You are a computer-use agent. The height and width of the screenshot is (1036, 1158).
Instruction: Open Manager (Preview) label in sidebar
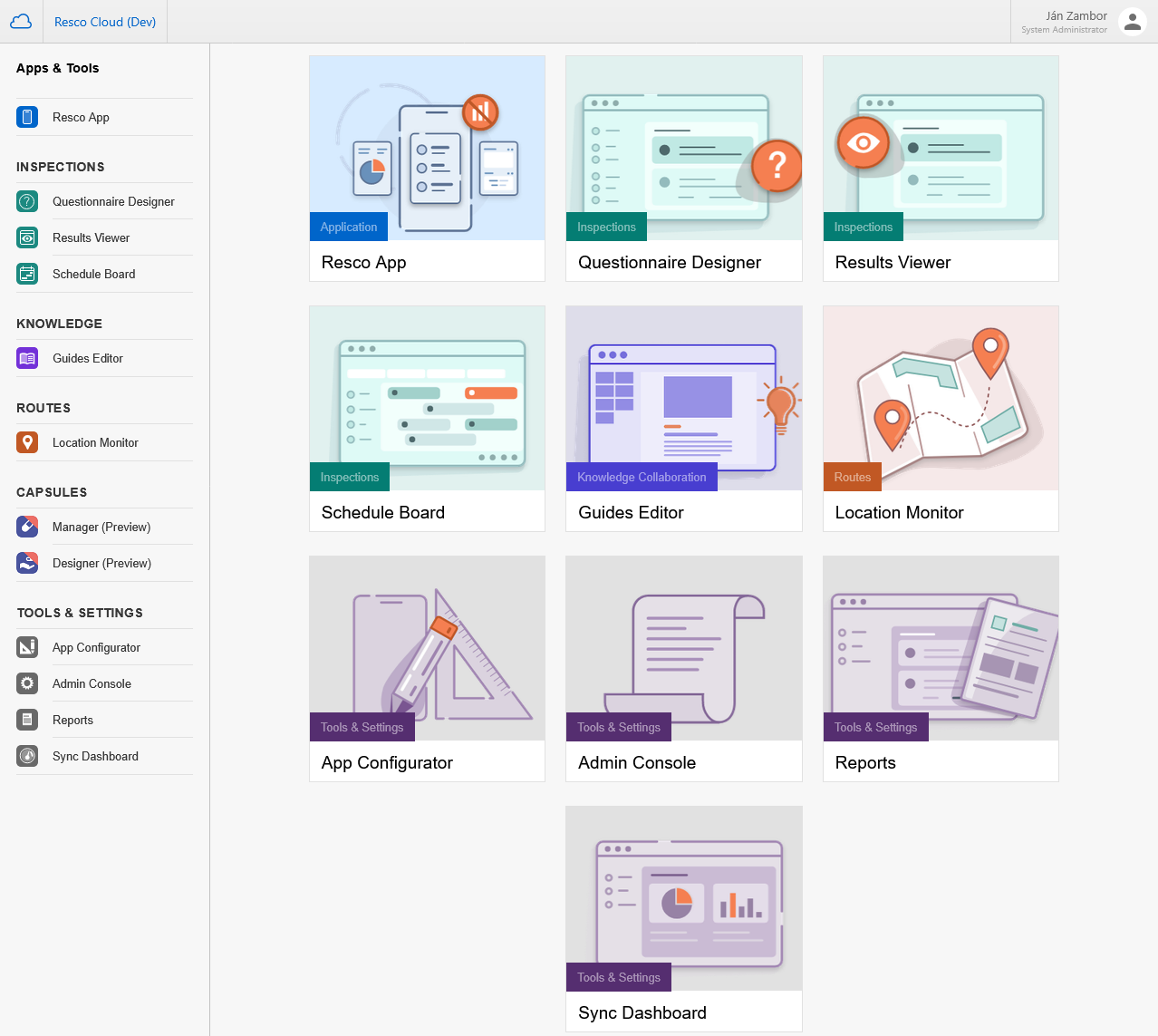101,527
